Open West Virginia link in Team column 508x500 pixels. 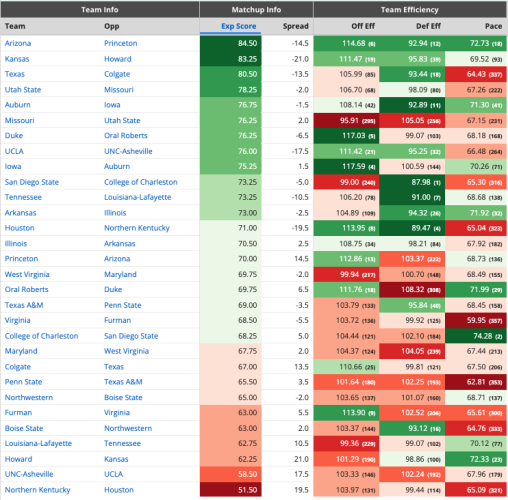(x=27, y=274)
